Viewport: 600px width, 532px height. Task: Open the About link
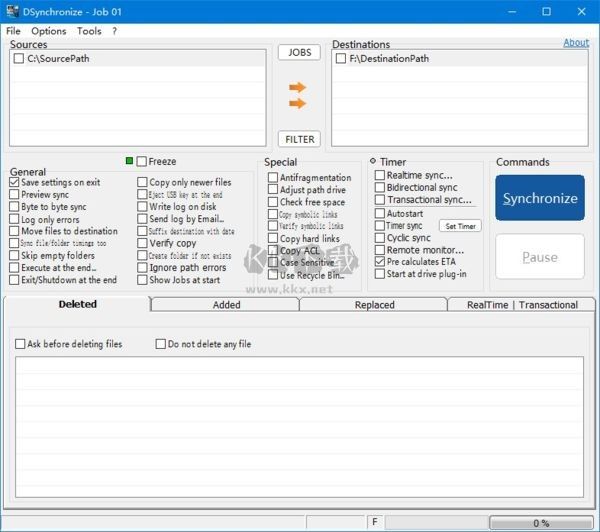(x=576, y=43)
